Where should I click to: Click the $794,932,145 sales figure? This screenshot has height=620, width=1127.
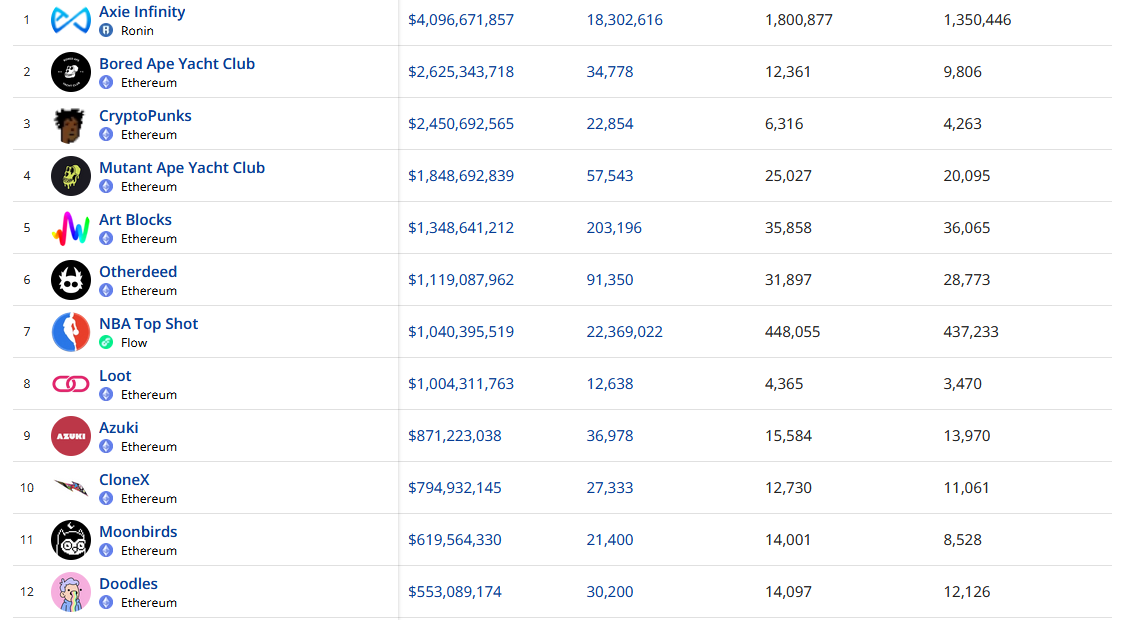click(x=455, y=488)
